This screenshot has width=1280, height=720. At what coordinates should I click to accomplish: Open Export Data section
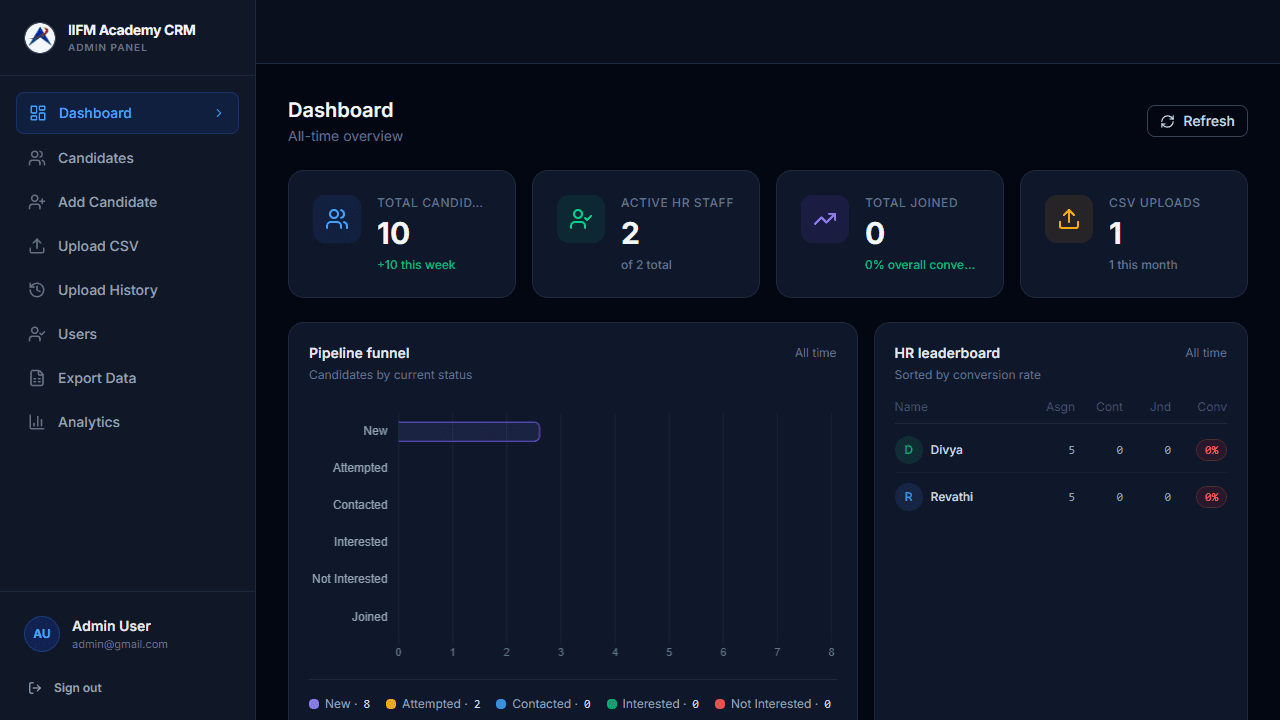click(x=127, y=378)
